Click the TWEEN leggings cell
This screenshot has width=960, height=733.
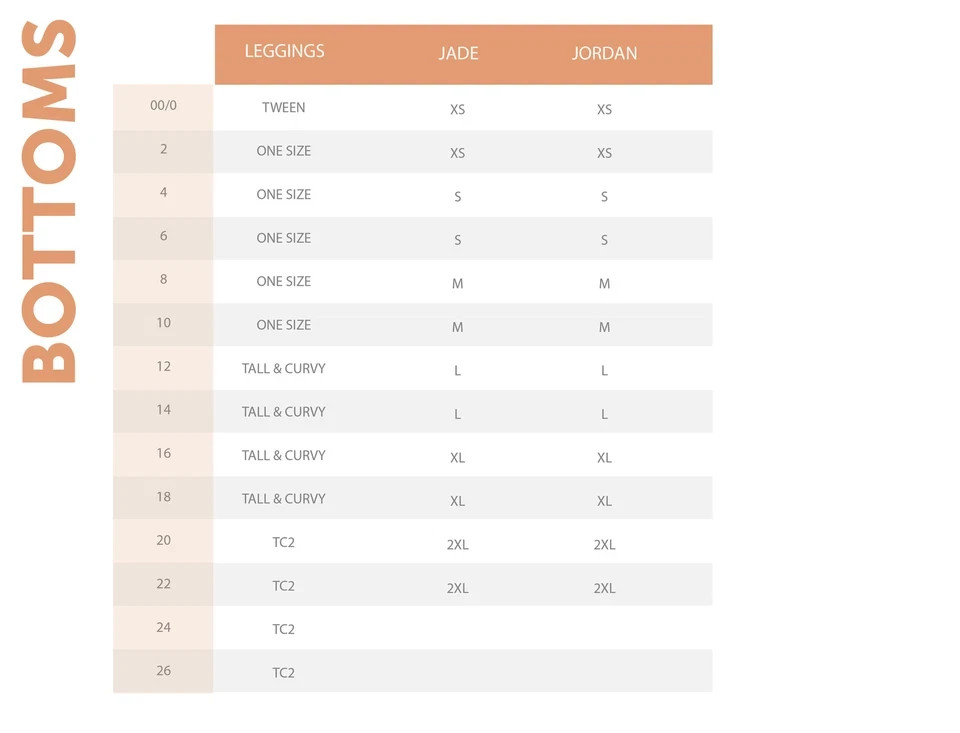pos(284,107)
